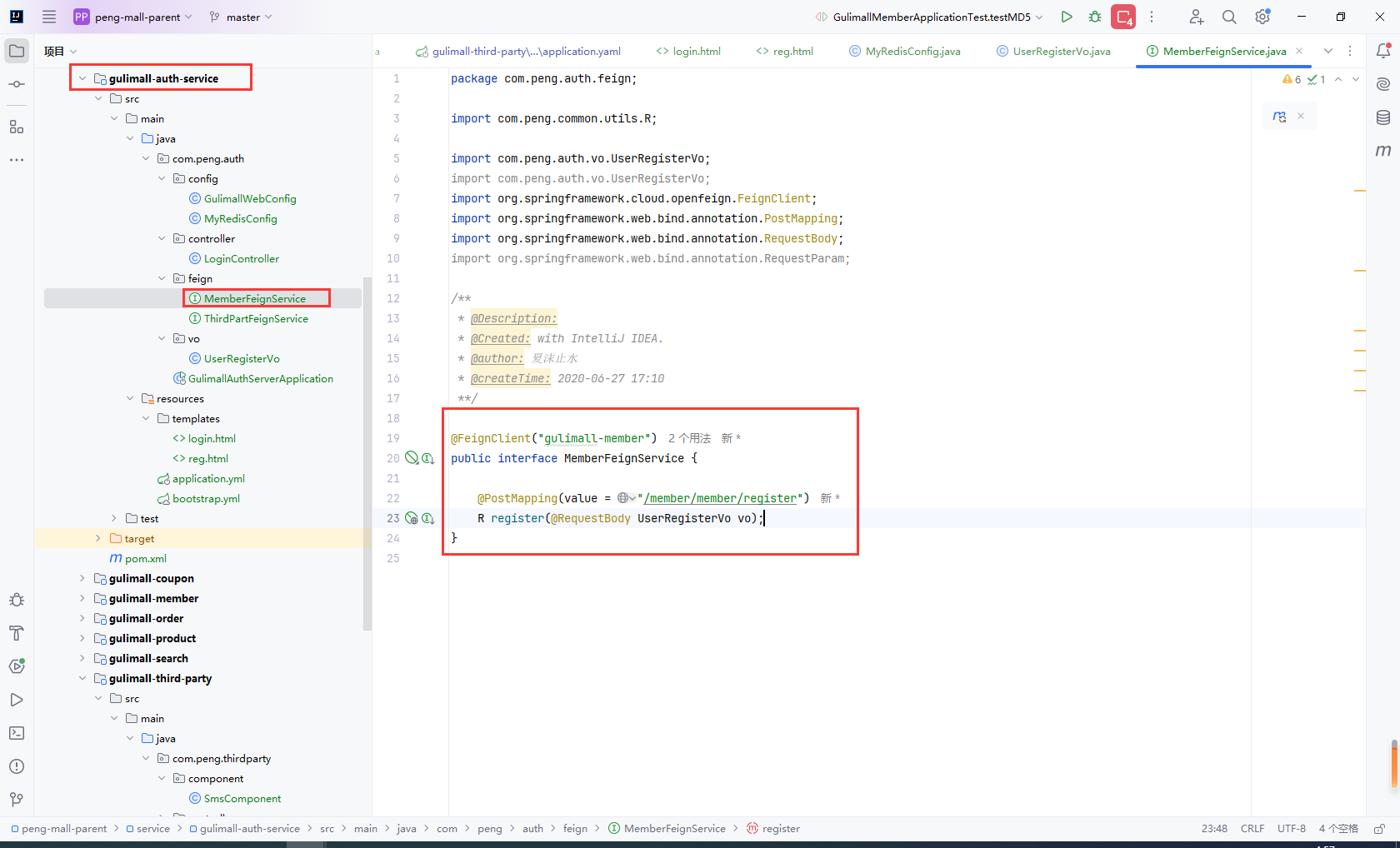The image size is (1400, 848).
Task: Click '2 个用法' usages hint
Action: 689,438
